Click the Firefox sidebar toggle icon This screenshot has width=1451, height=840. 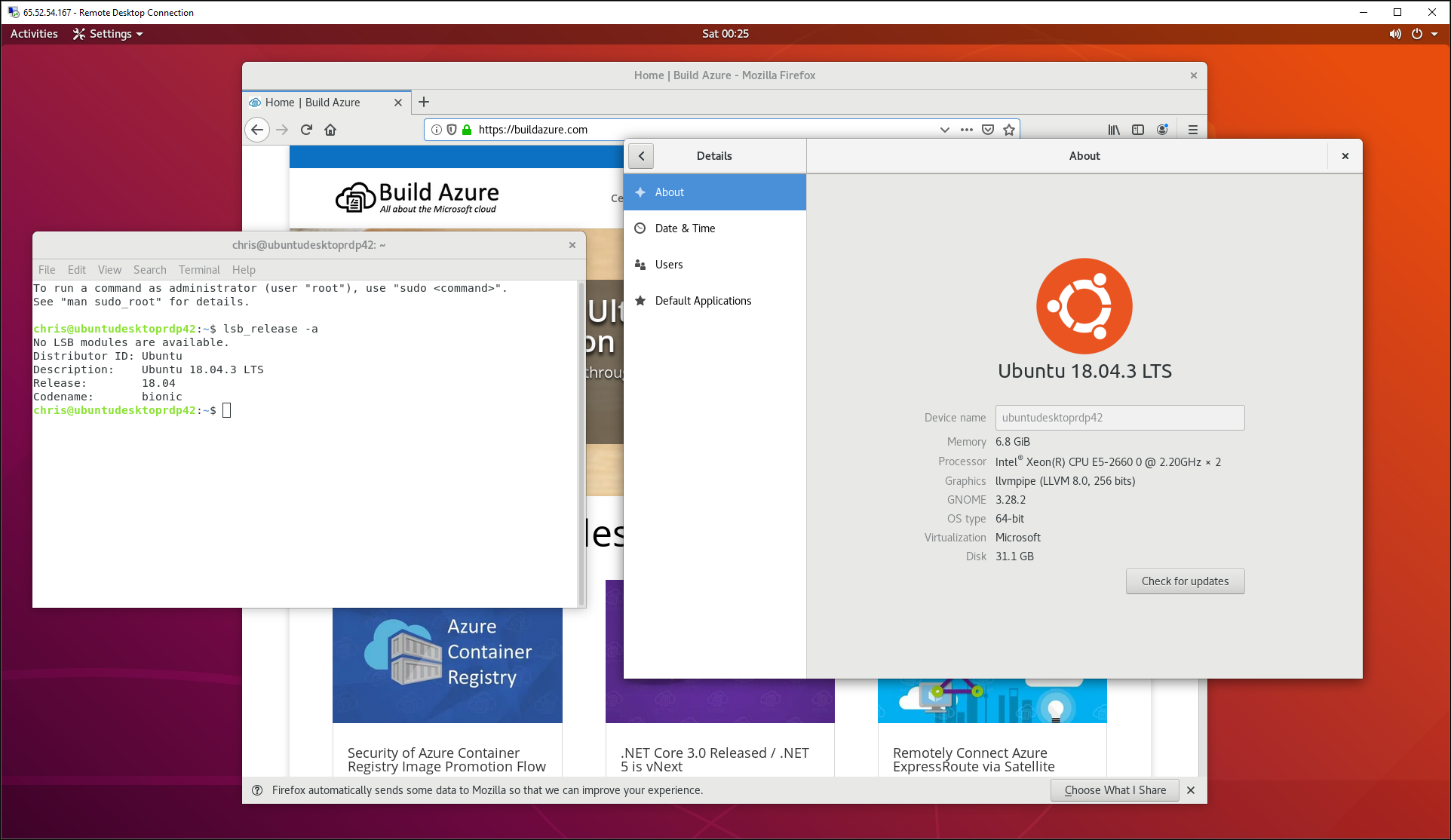[x=1138, y=128]
